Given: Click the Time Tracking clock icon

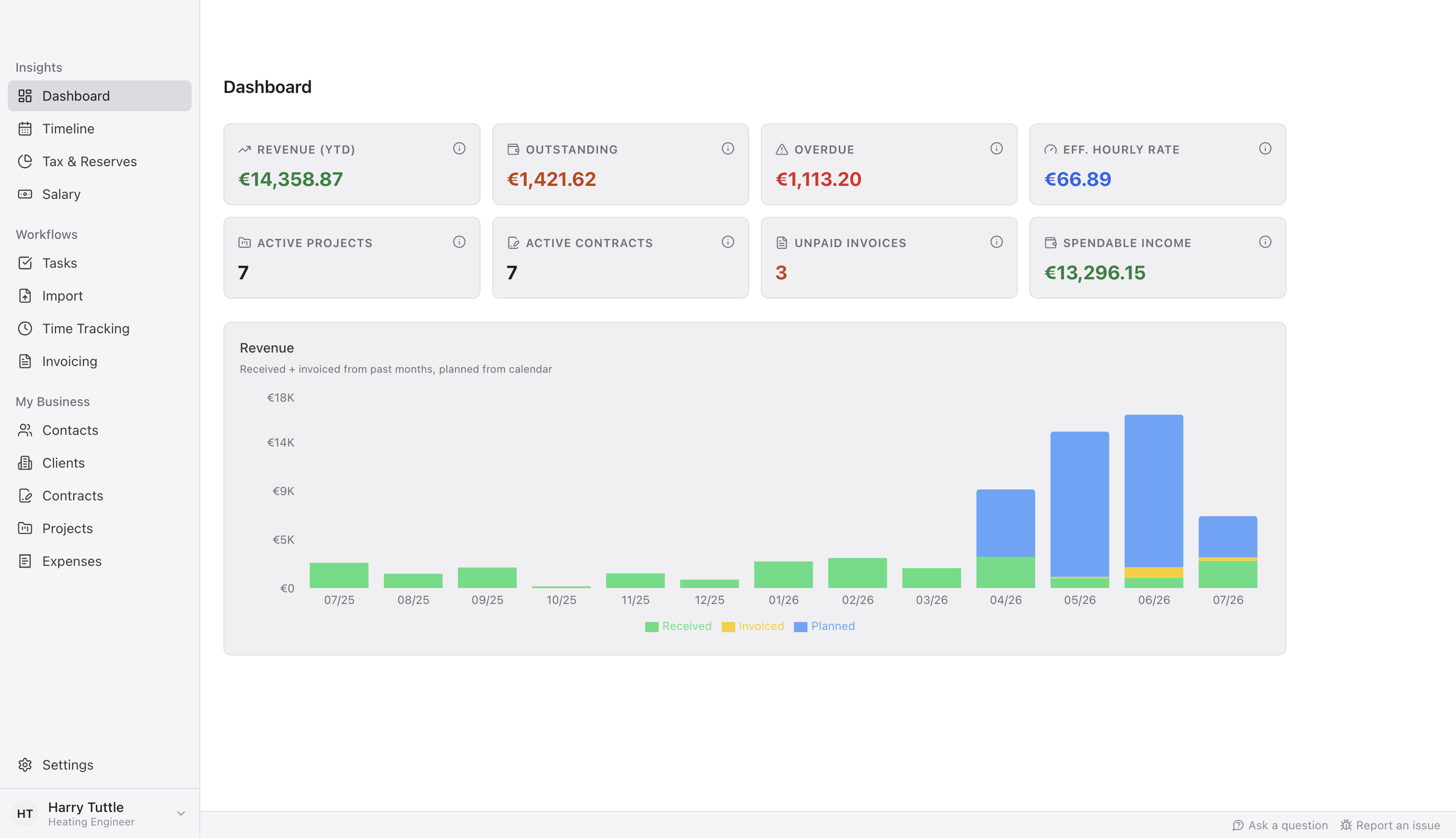Looking at the screenshot, I should [x=25, y=328].
